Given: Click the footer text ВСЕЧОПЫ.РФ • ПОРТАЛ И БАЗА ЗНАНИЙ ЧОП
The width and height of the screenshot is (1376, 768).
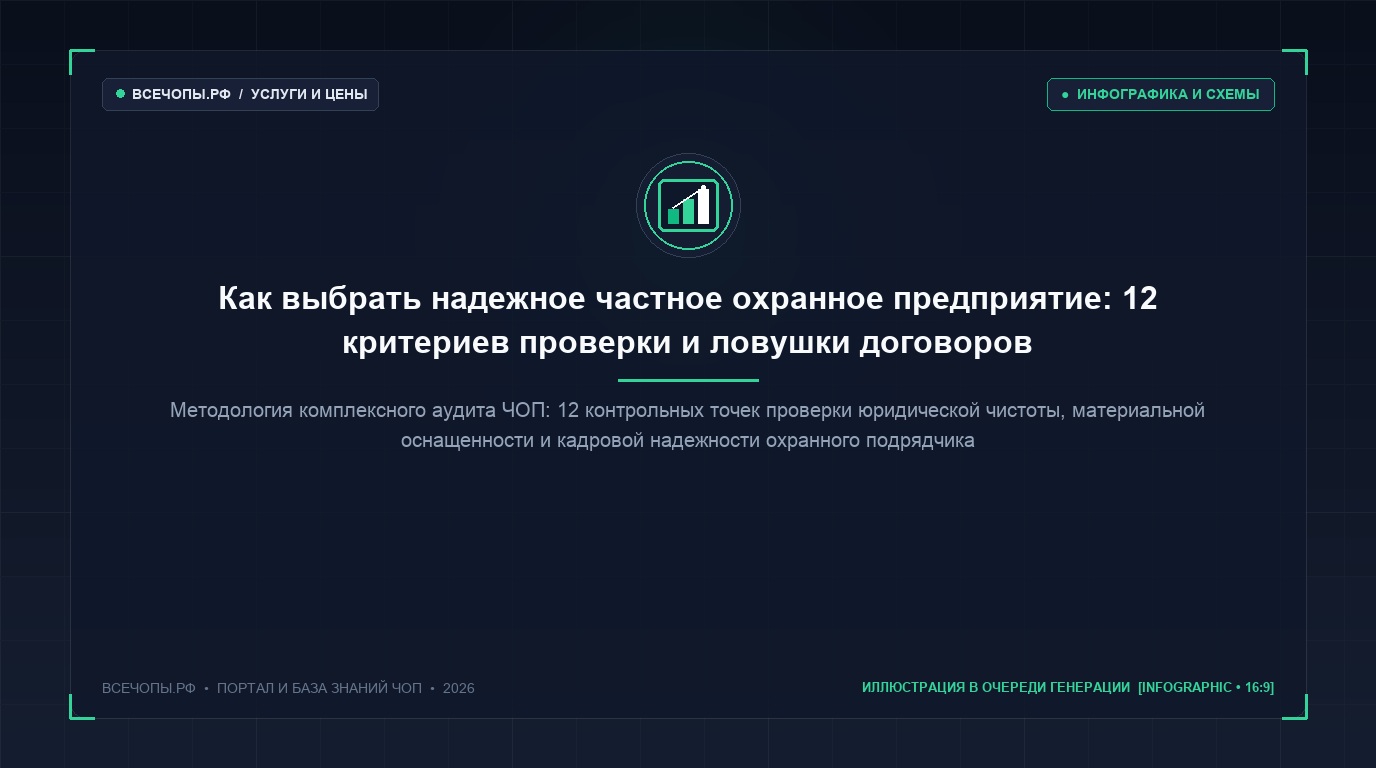Looking at the screenshot, I should click(288, 688).
